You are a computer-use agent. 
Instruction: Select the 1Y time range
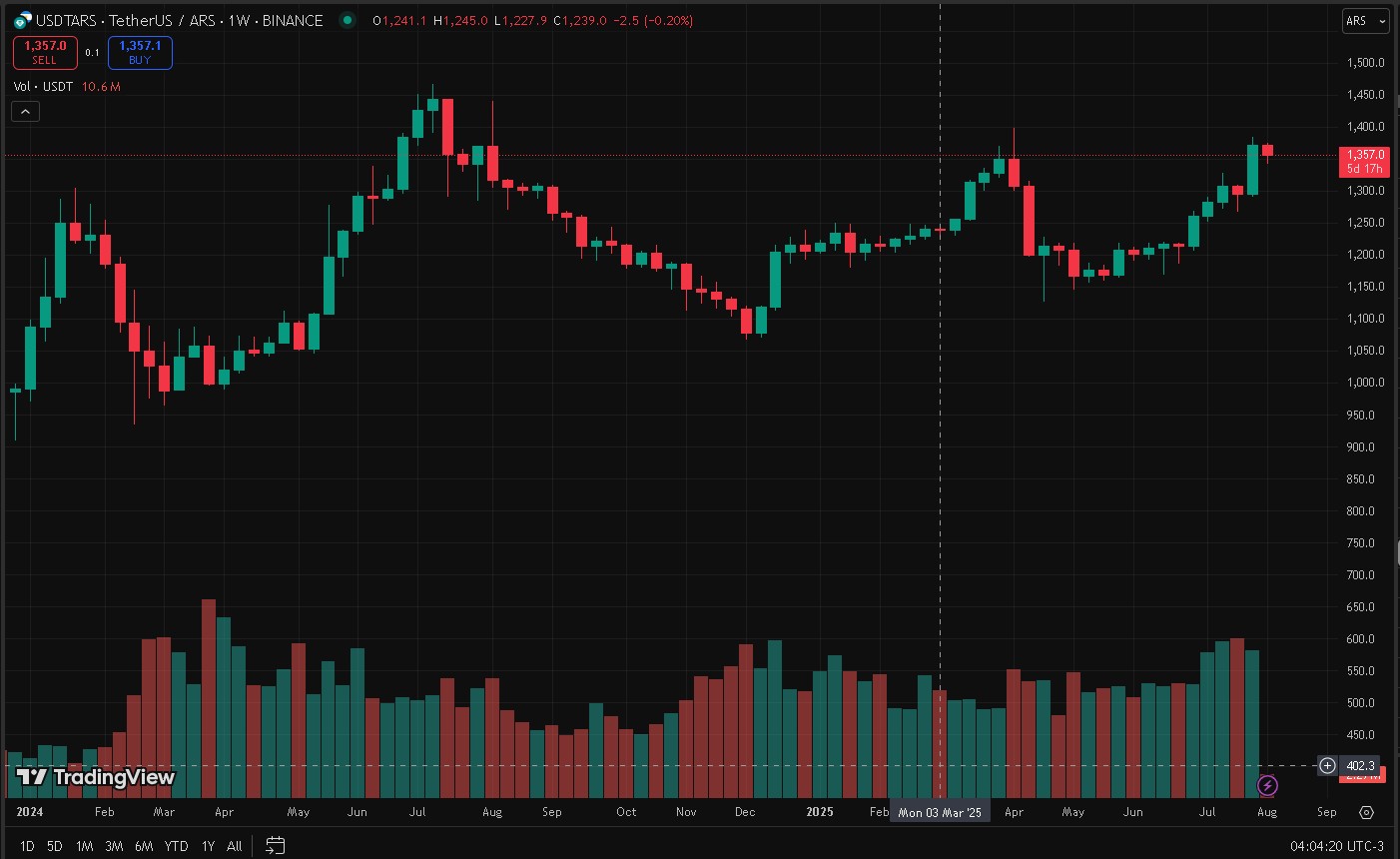[x=208, y=846]
